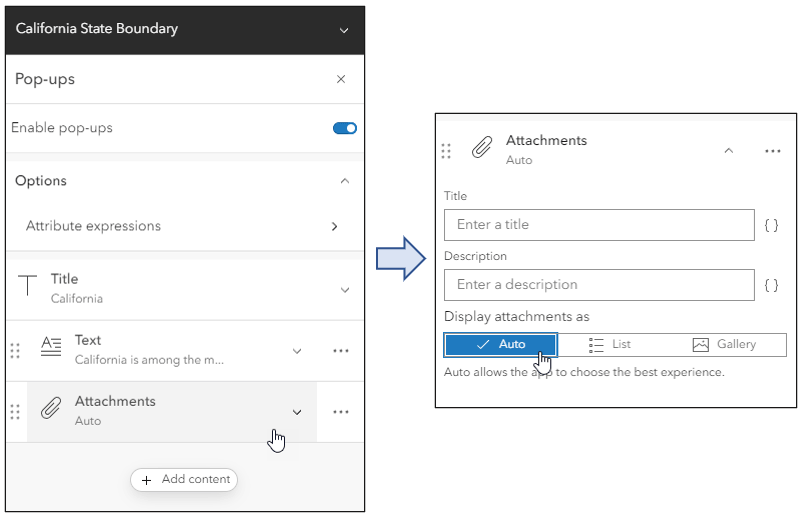The height and width of the screenshot is (514, 799).
Task: Open the Text row three-dot options menu
Action: point(340,351)
